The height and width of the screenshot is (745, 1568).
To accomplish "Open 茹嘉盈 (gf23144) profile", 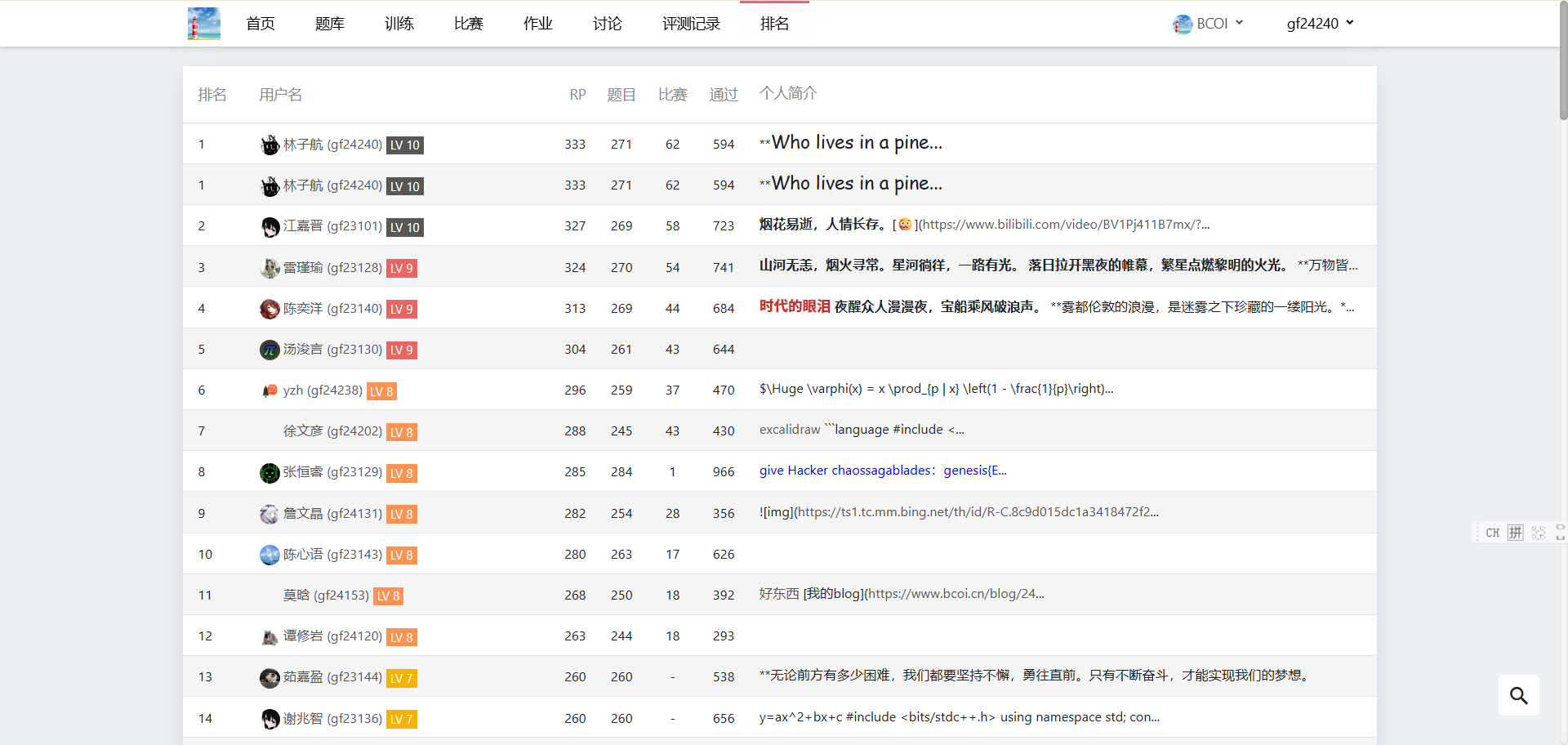I will (x=332, y=676).
